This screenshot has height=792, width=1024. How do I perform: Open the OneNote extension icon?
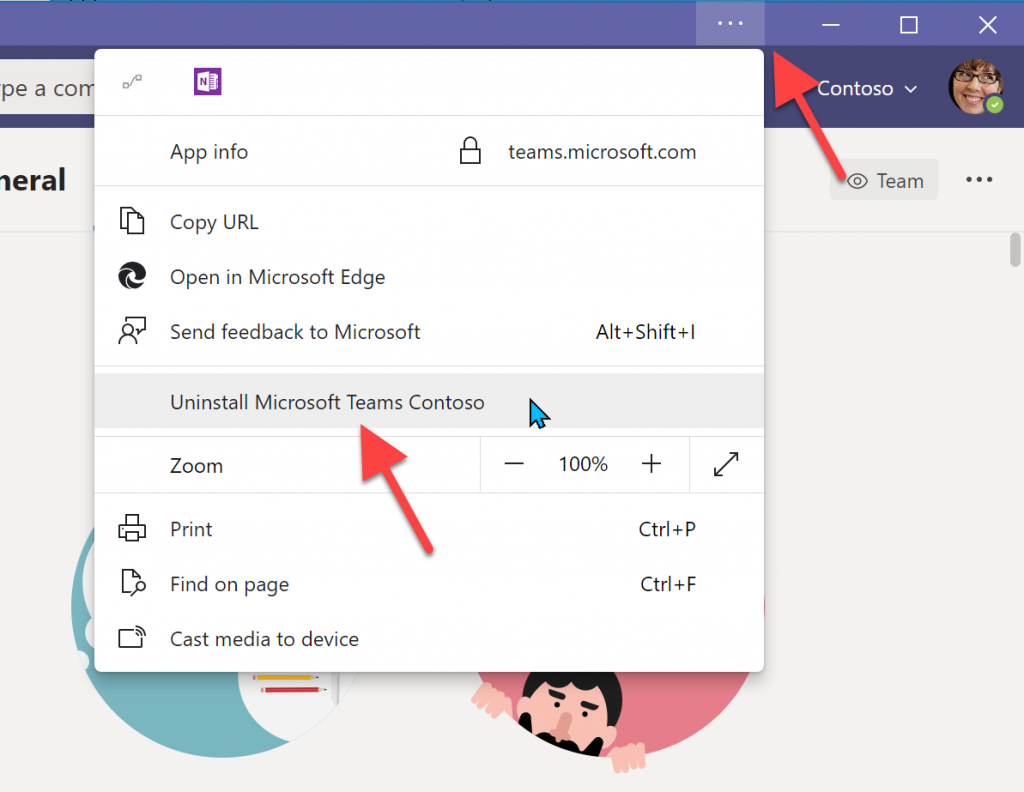208,82
